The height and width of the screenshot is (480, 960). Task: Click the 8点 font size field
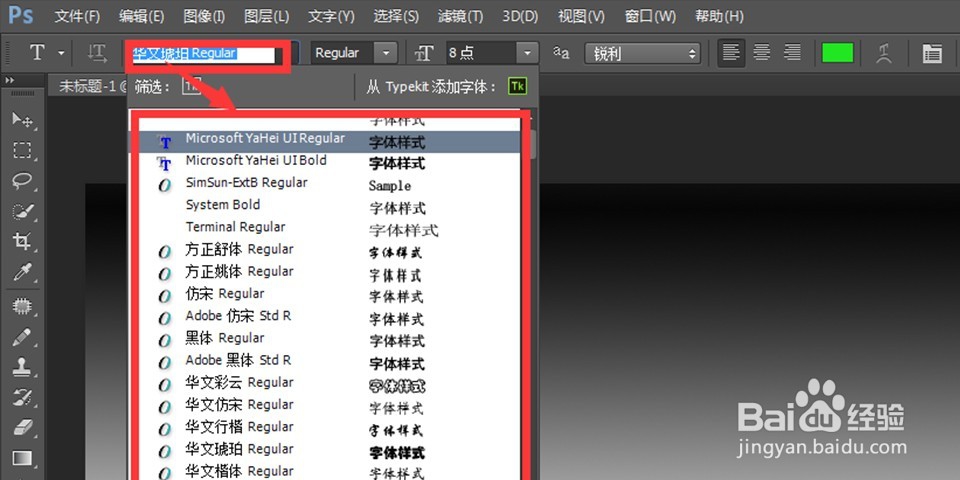481,53
